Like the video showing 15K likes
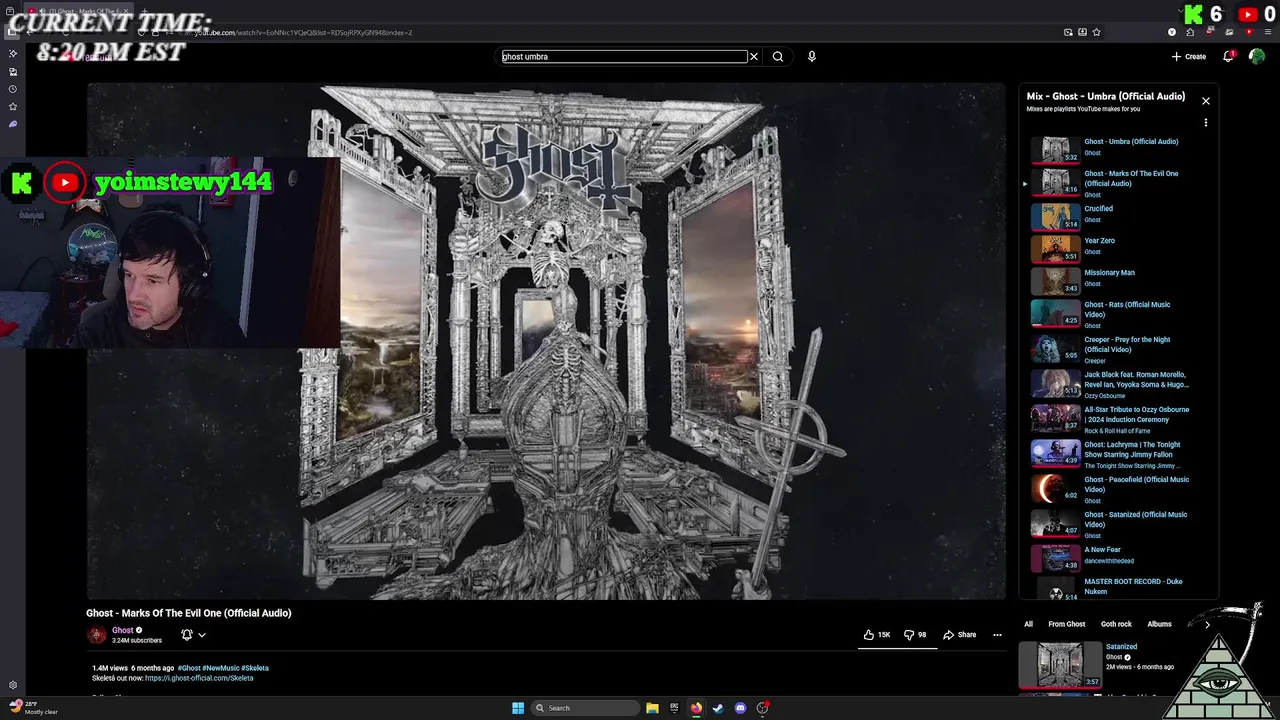Screen dimensions: 1280x720 877,635
